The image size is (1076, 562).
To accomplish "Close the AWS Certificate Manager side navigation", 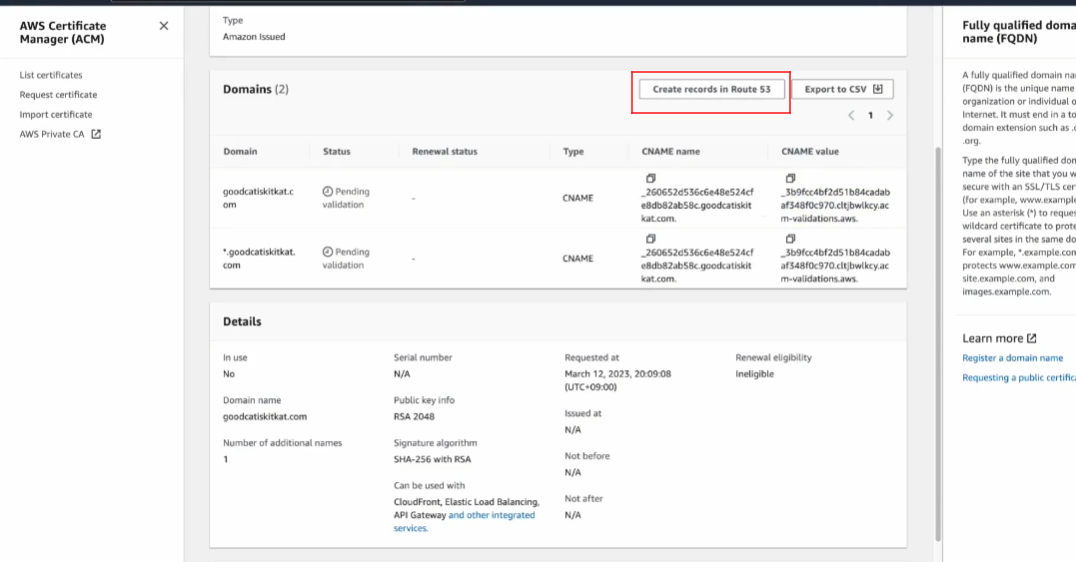I will [163, 26].
